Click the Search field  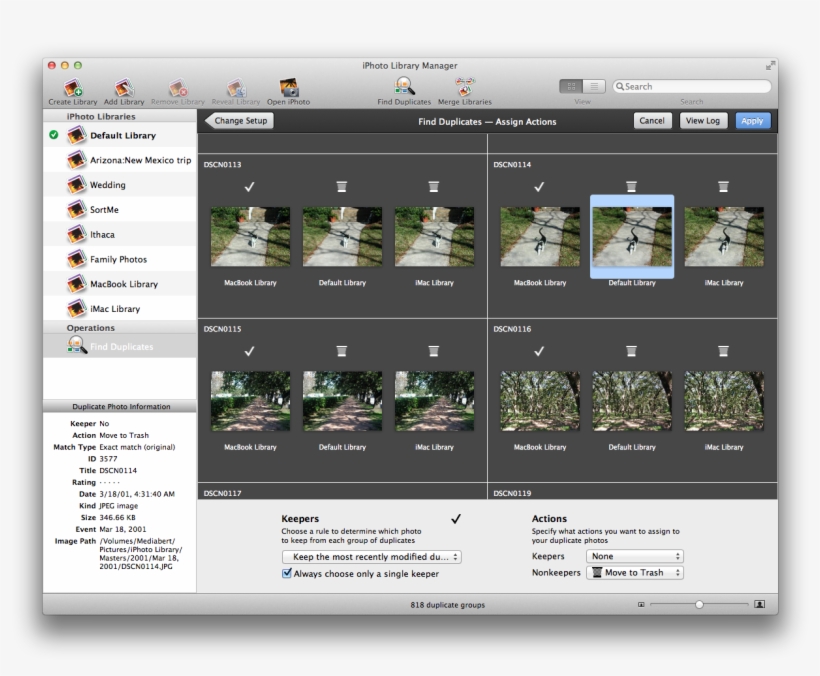(692, 86)
